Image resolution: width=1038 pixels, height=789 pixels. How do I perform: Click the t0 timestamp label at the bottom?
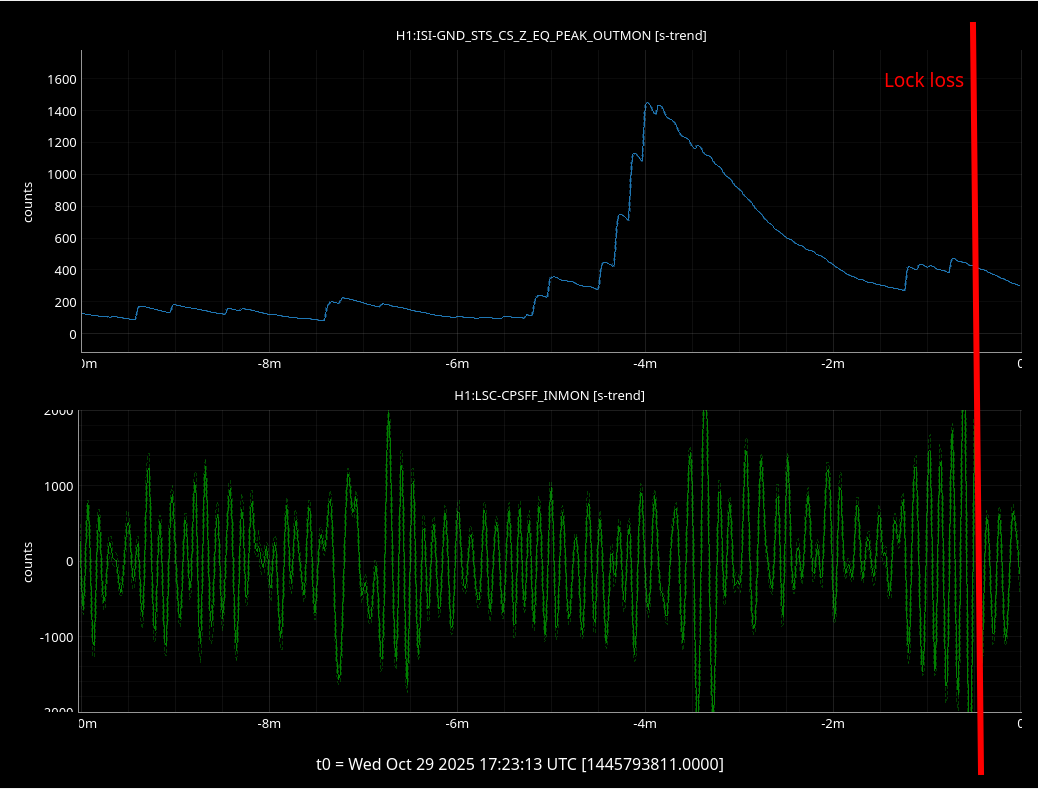[519, 764]
